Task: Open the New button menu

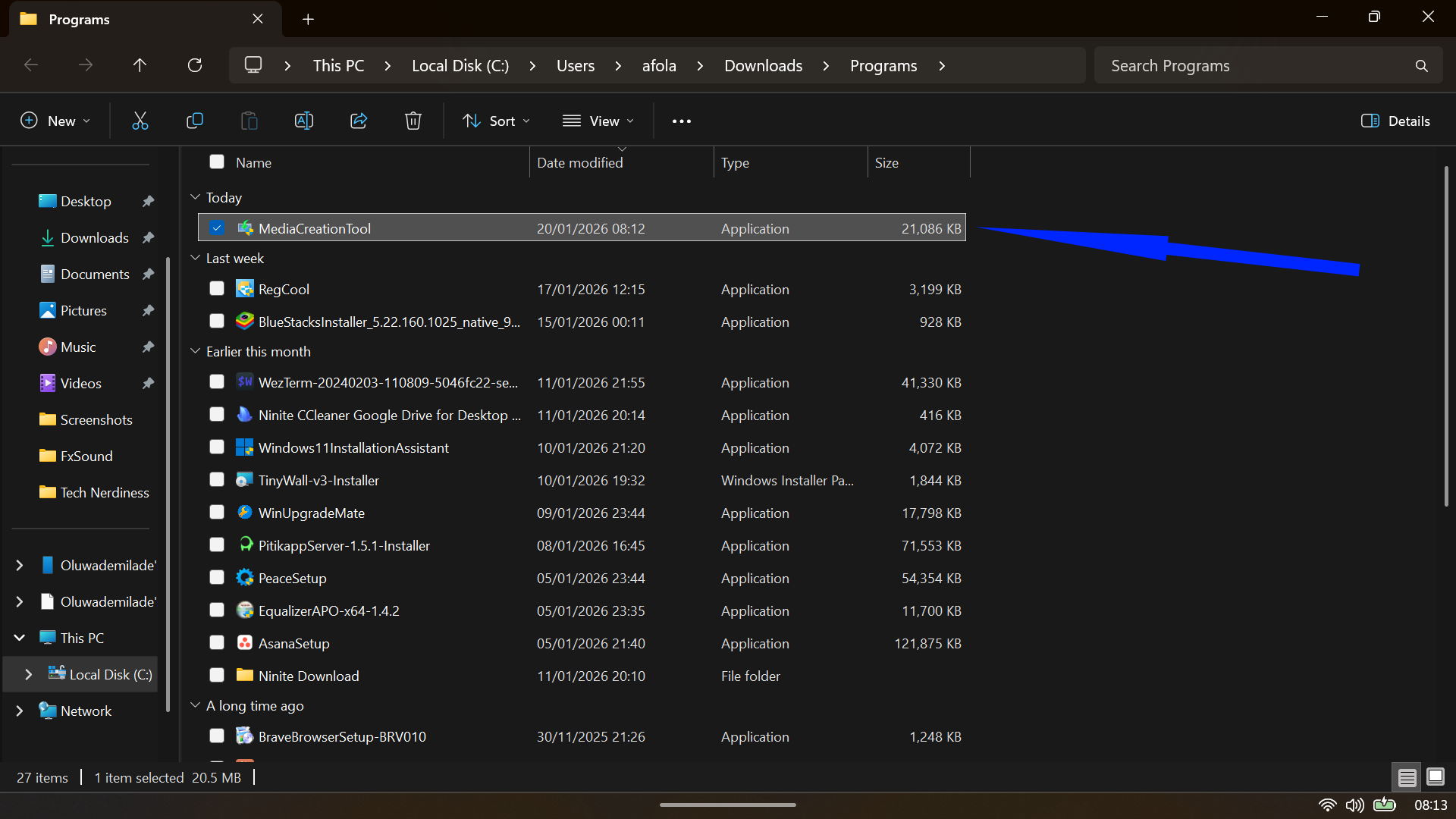Action: point(55,121)
